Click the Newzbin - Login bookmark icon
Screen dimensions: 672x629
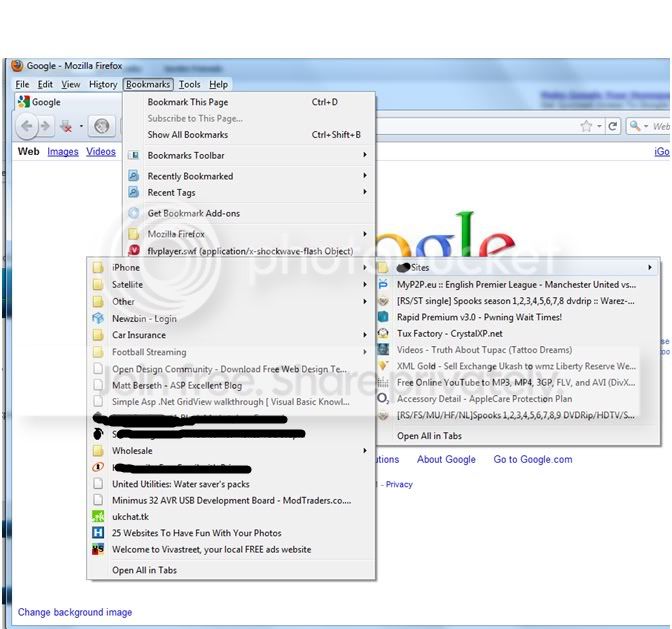coord(98,318)
